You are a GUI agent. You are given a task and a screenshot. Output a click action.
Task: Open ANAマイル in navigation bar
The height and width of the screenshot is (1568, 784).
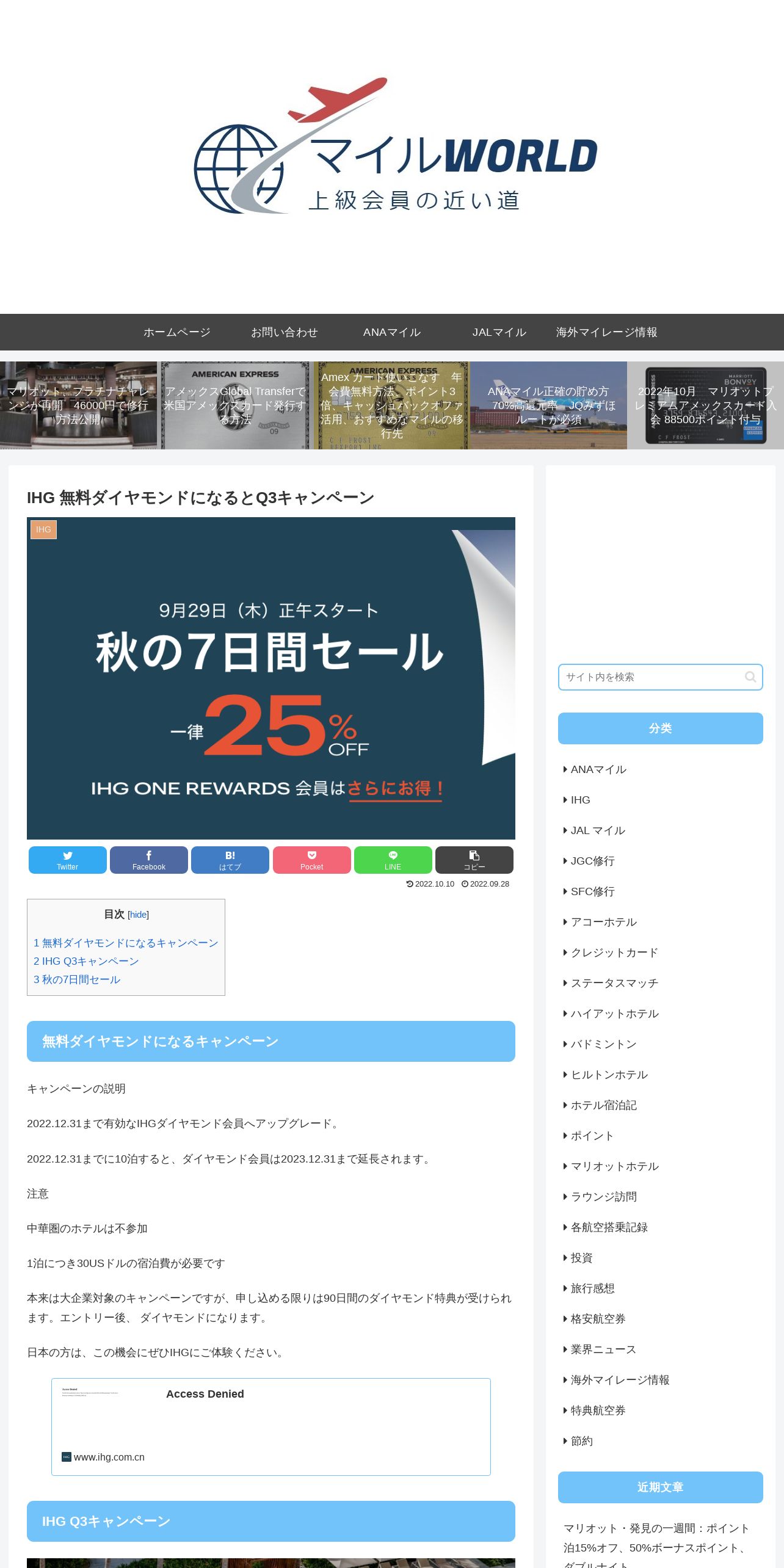(392, 332)
